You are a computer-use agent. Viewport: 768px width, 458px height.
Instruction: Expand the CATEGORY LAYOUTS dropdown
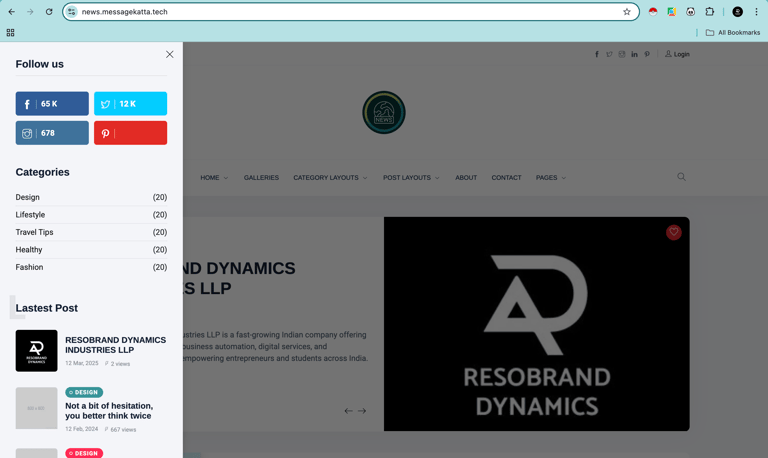(330, 177)
